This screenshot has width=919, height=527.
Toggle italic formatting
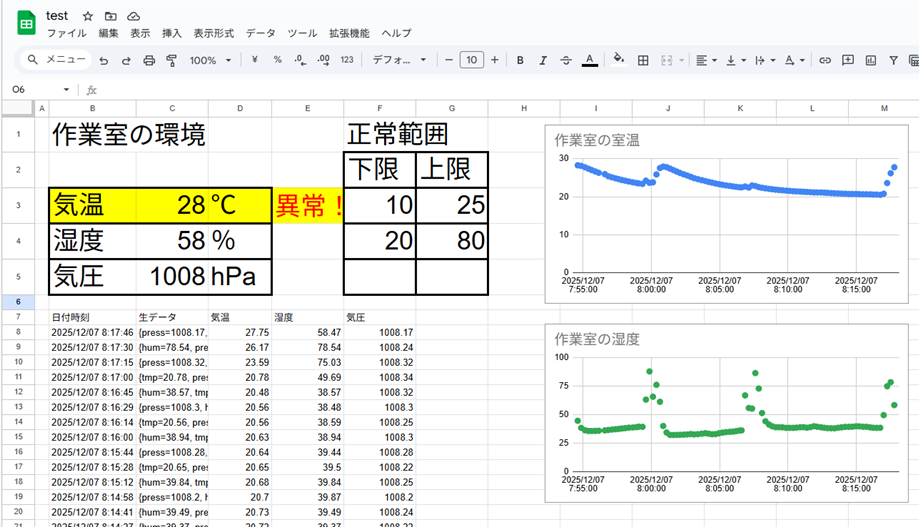point(543,60)
